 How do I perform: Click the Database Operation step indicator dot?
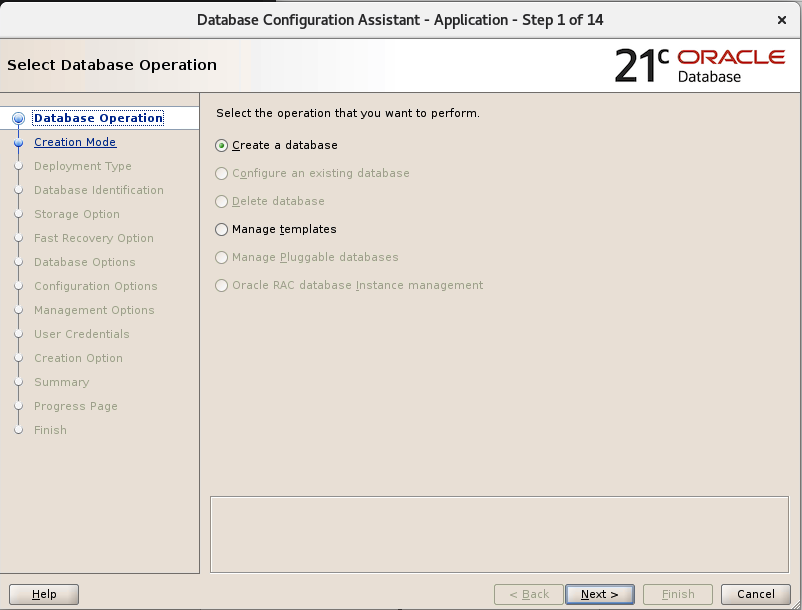tap(18, 118)
